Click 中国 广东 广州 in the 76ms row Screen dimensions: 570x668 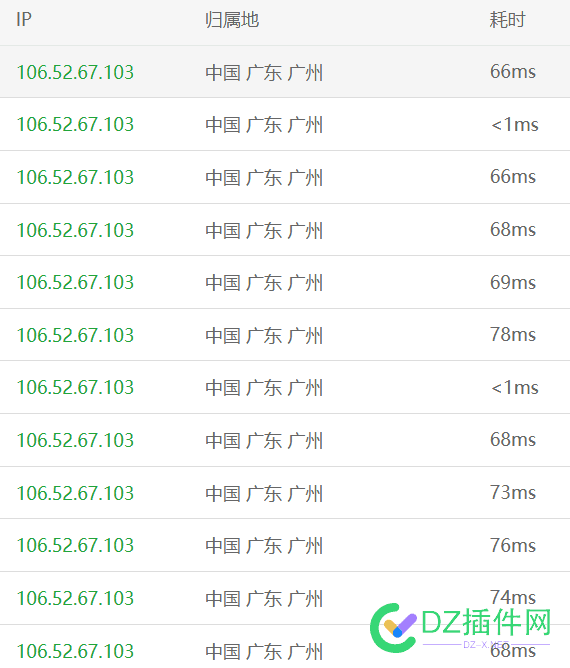click(264, 546)
